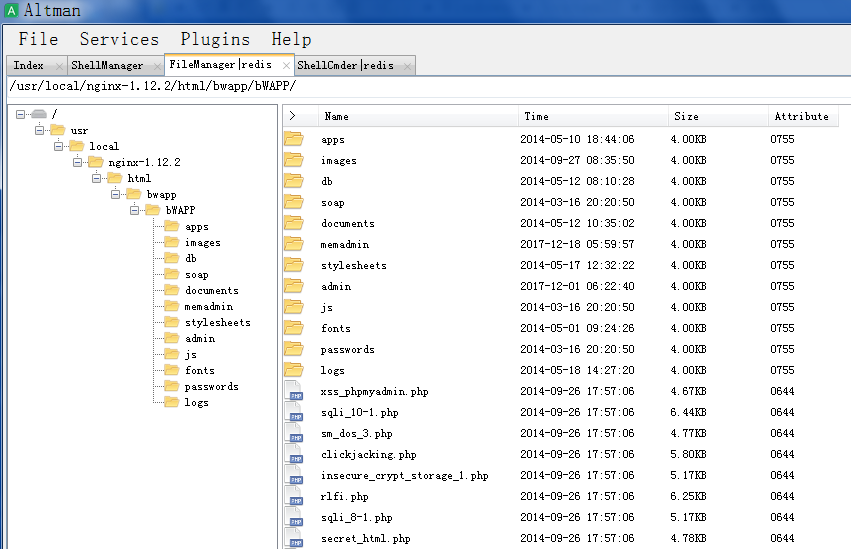Image resolution: width=851 pixels, height=549 pixels.
Task: Click the PHP file icon for xss_phpmyadmin.php
Action: [x=293, y=391]
